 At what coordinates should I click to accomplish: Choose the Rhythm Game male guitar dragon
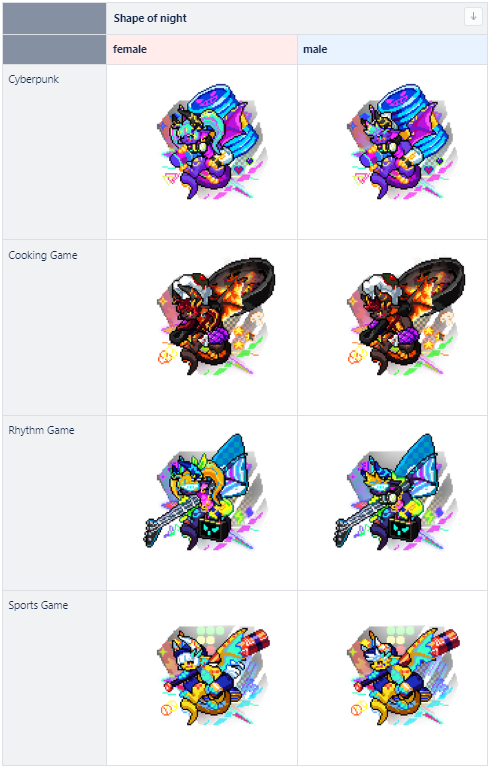395,492
